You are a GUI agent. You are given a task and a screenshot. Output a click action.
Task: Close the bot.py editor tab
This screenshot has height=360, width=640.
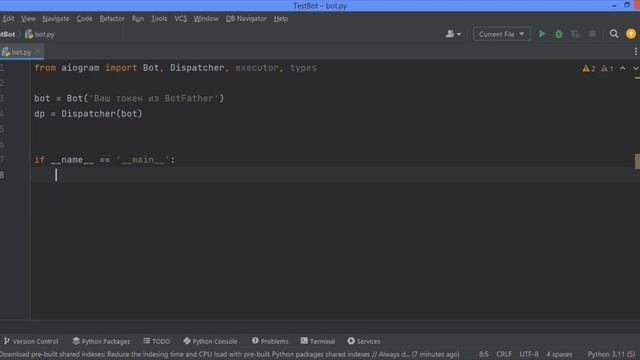point(37,52)
